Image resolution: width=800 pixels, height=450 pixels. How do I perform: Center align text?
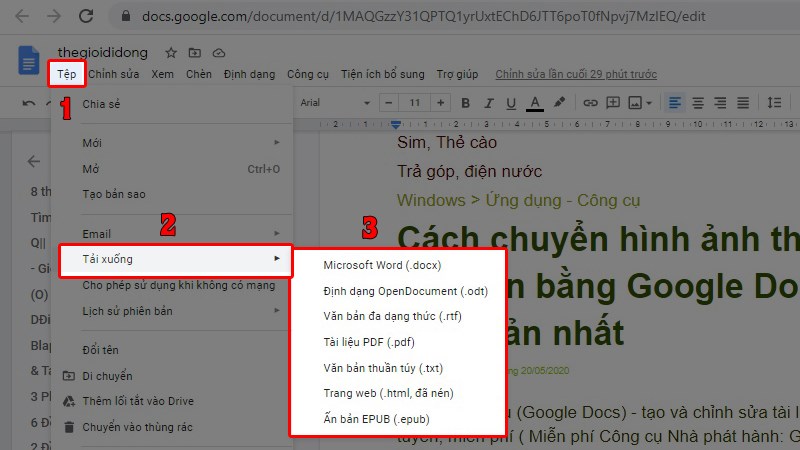(x=697, y=103)
